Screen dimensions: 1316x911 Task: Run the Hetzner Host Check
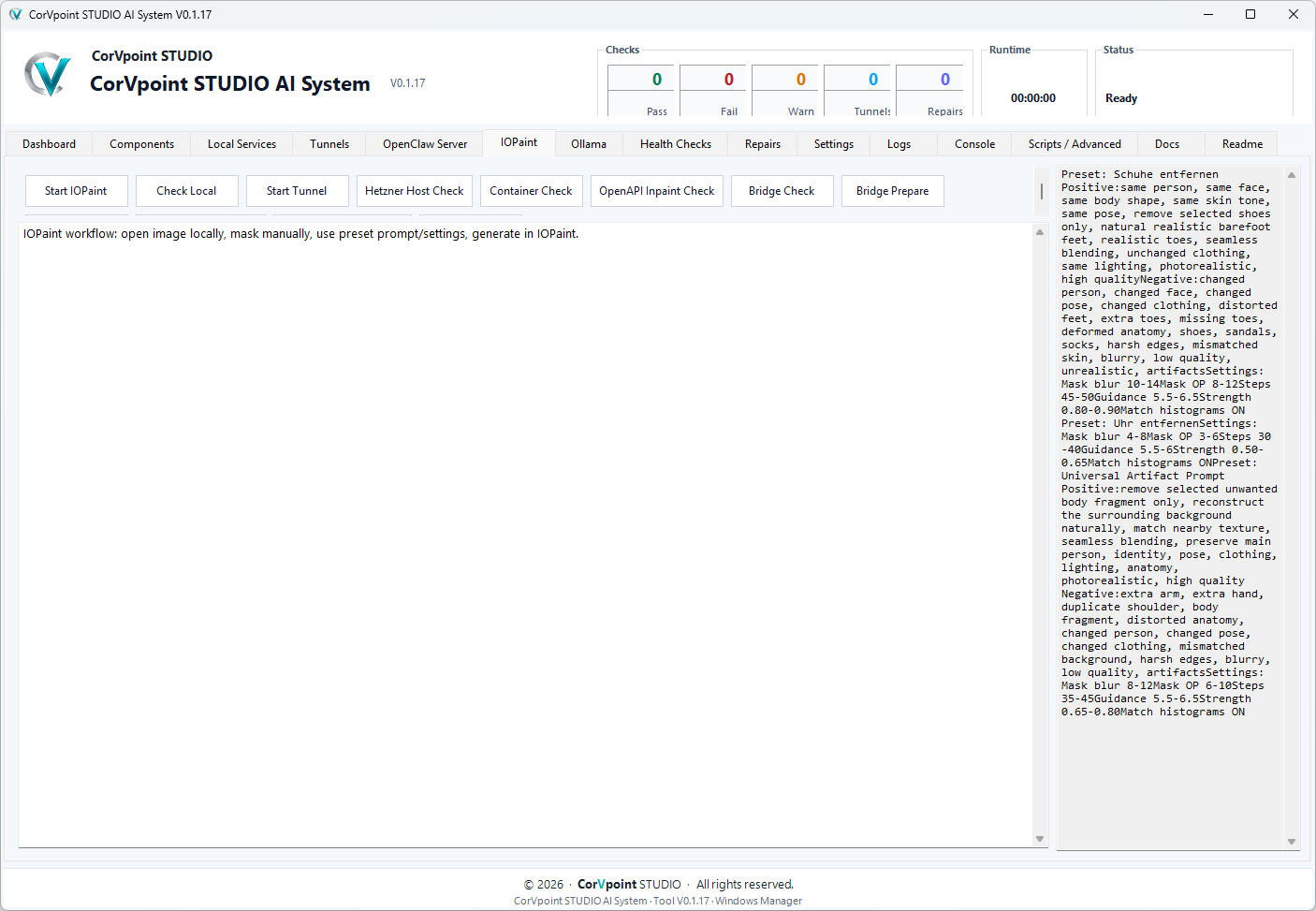pos(415,191)
